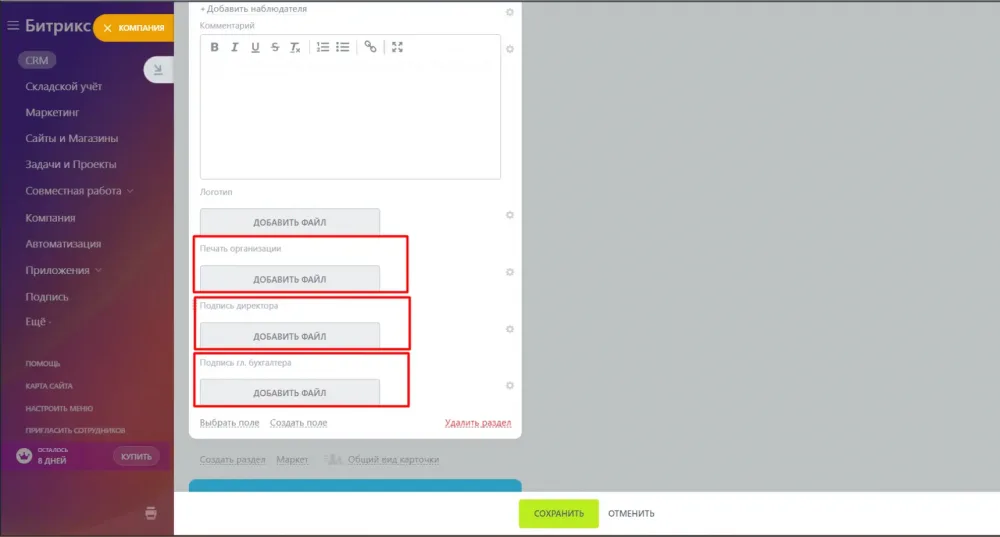Go to Маркетинг section

coord(52,112)
